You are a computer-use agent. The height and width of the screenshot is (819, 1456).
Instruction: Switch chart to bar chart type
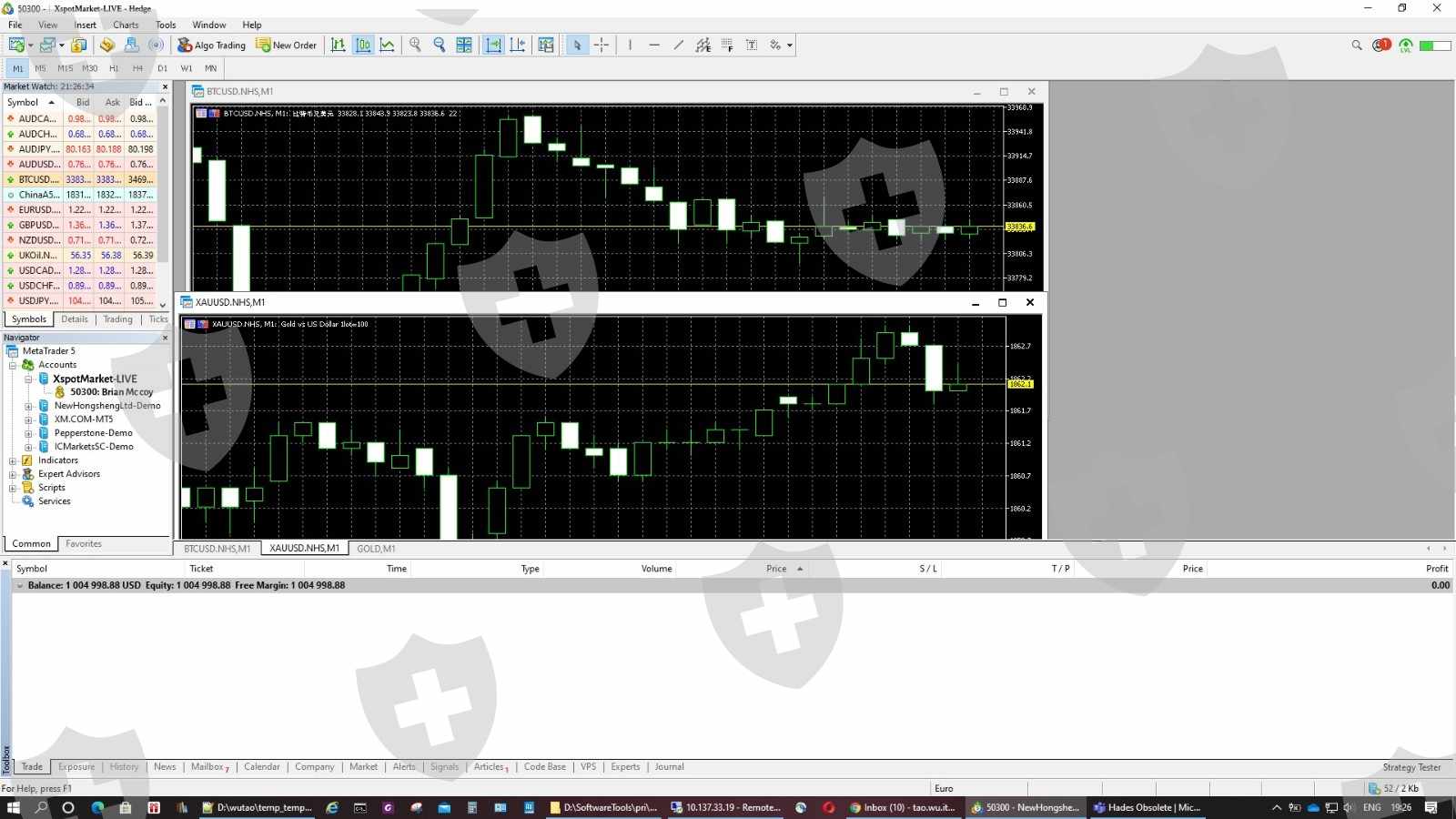[339, 45]
